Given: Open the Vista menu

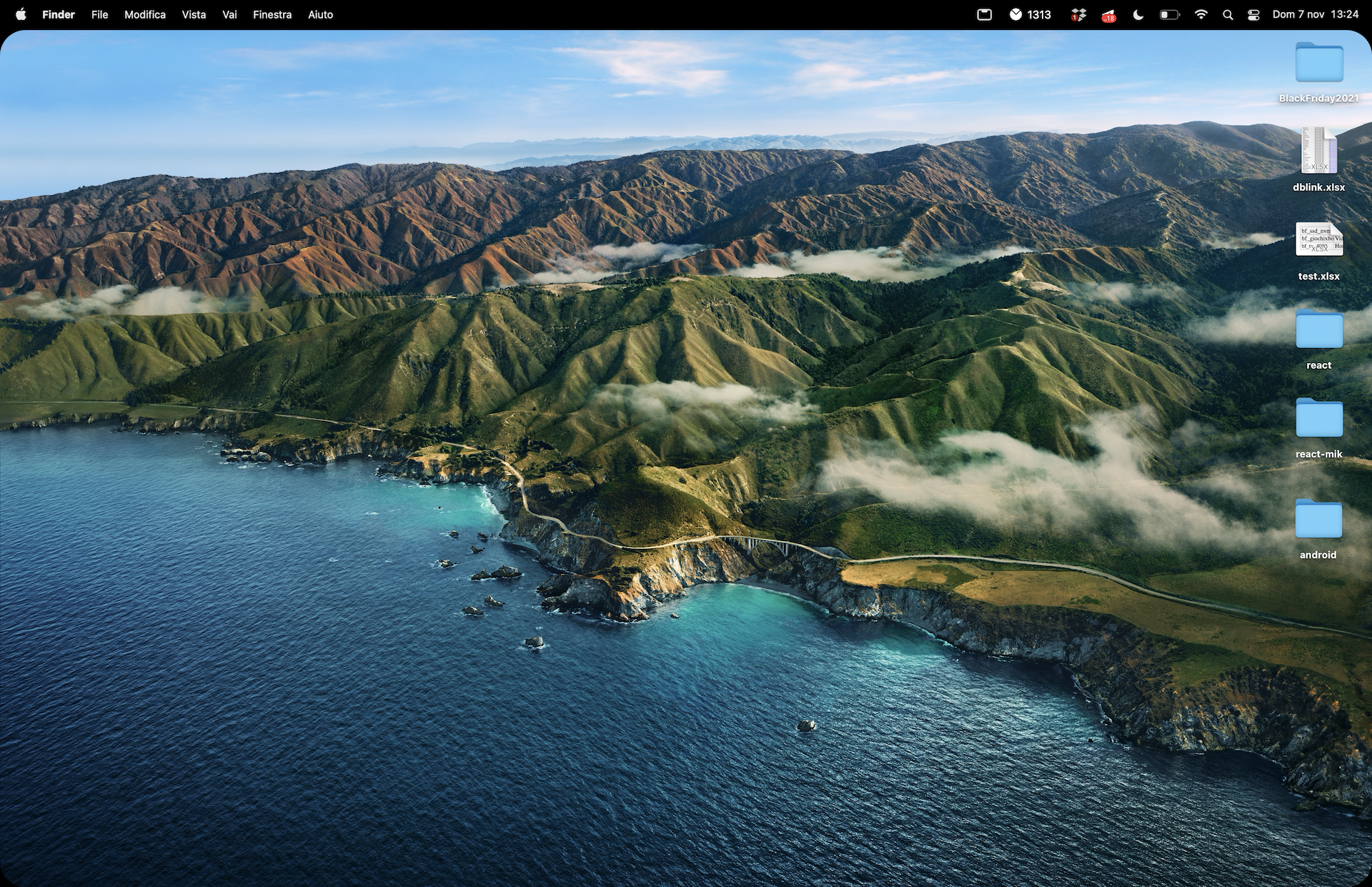Looking at the screenshot, I should (194, 14).
